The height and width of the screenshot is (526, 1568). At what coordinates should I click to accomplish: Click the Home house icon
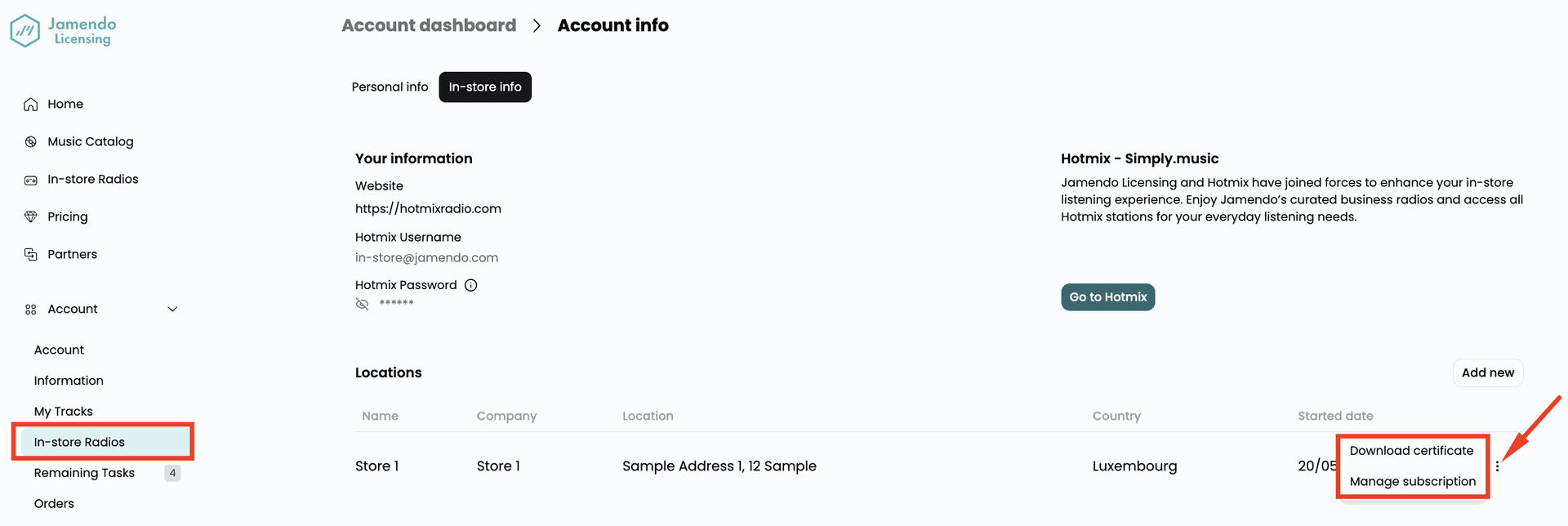click(x=31, y=105)
